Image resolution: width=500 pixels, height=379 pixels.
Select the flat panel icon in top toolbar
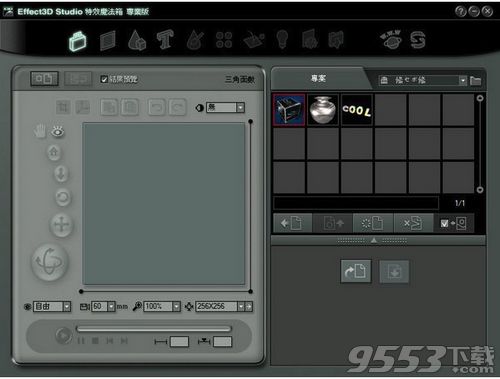[x=107, y=41]
